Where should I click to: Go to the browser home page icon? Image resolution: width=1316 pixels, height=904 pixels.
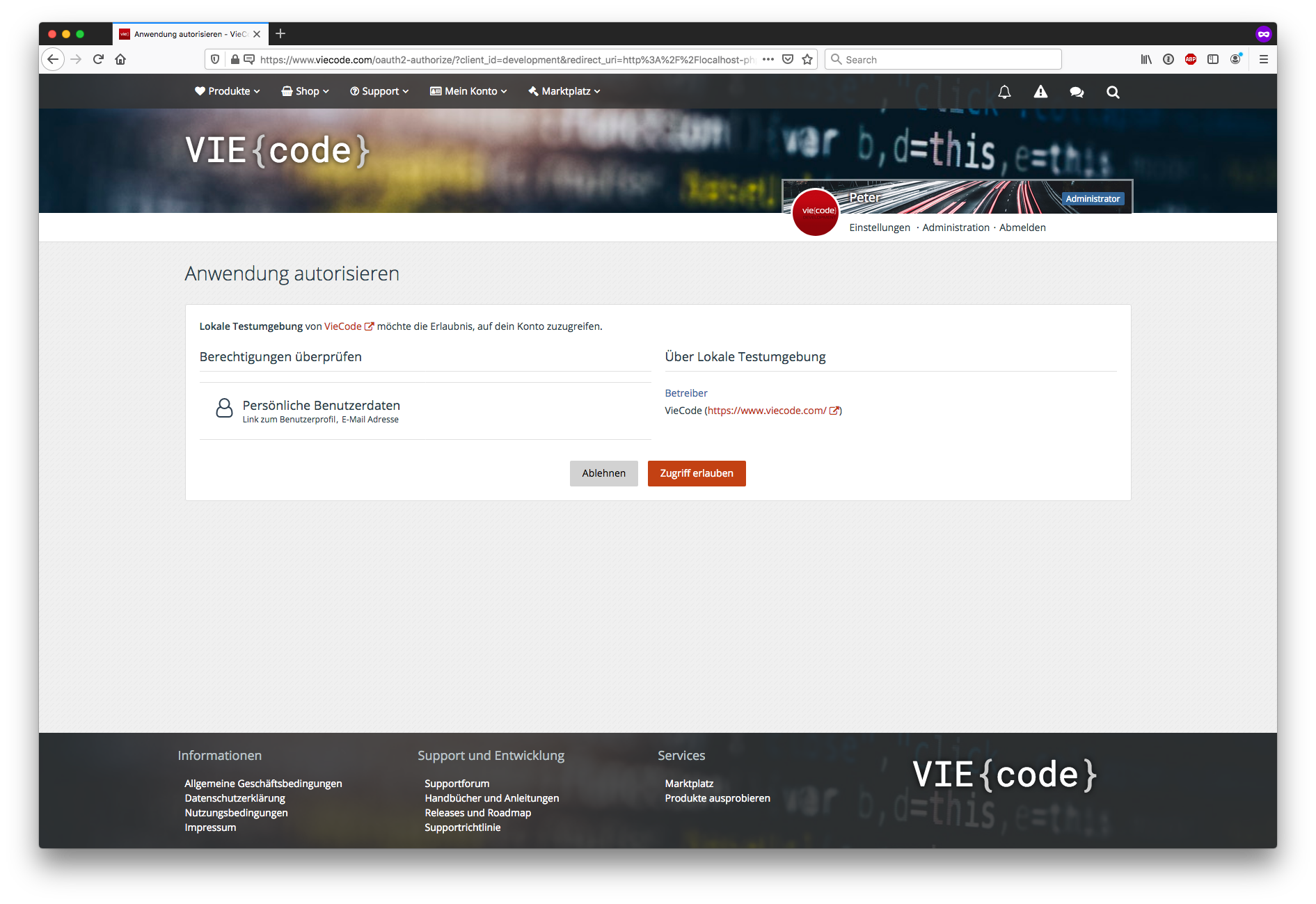point(120,60)
